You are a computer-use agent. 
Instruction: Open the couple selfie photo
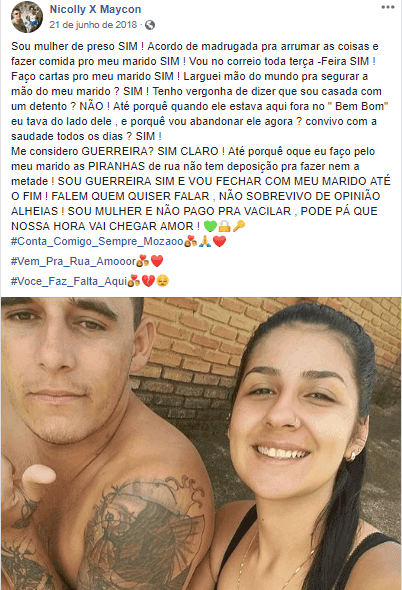pyautogui.click(x=201, y=443)
